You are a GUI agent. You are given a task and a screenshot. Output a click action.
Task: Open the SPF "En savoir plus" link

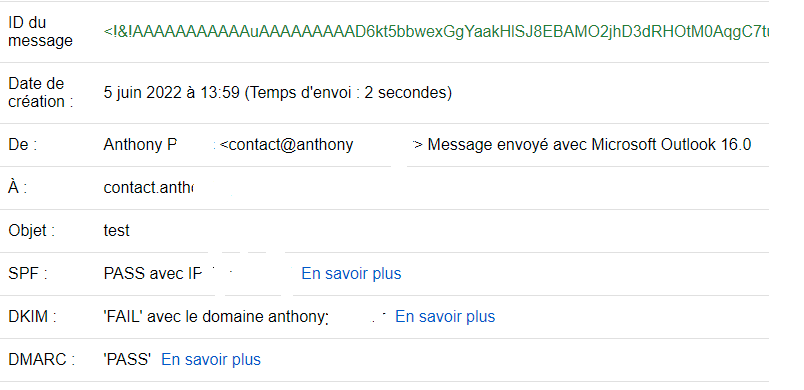click(x=351, y=274)
